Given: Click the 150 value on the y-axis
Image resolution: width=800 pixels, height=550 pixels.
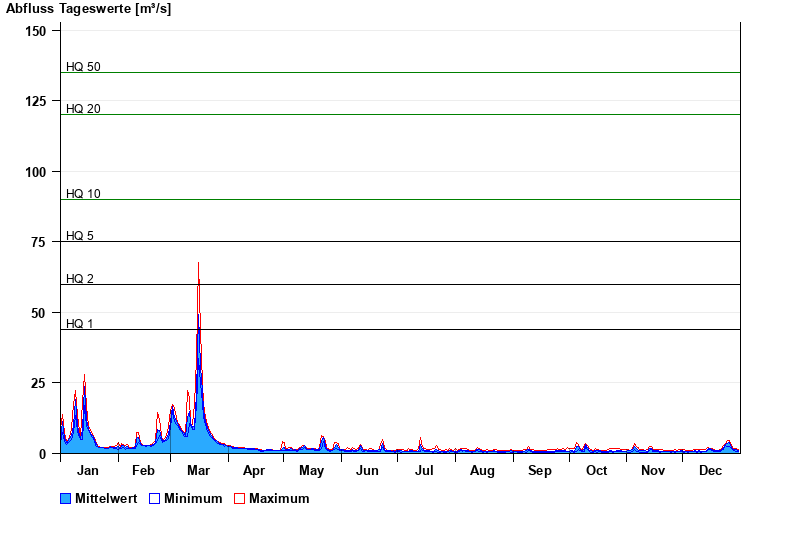Looking at the screenshot, I should pyautogui.click(x=36, y=31).
